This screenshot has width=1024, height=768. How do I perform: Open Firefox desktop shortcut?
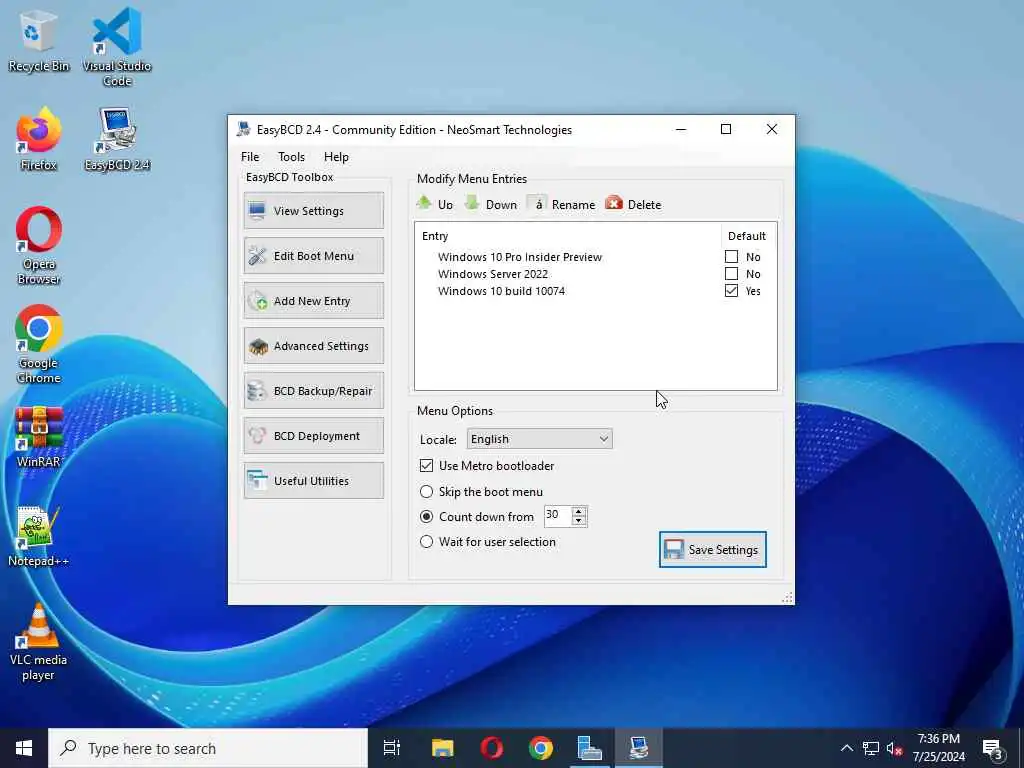[x=38, y=140]
